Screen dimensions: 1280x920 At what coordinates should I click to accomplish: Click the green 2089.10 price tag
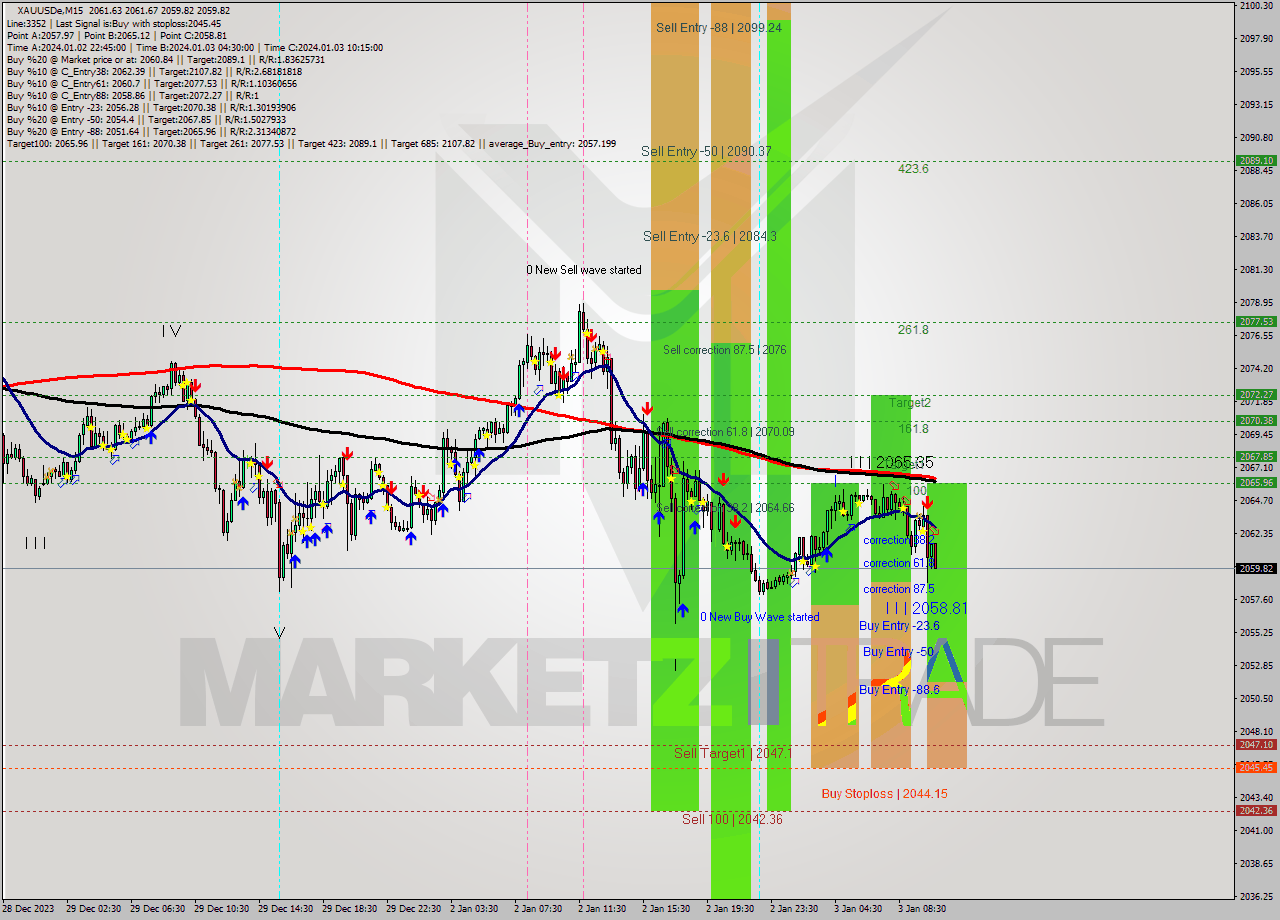pos(1255,161)
